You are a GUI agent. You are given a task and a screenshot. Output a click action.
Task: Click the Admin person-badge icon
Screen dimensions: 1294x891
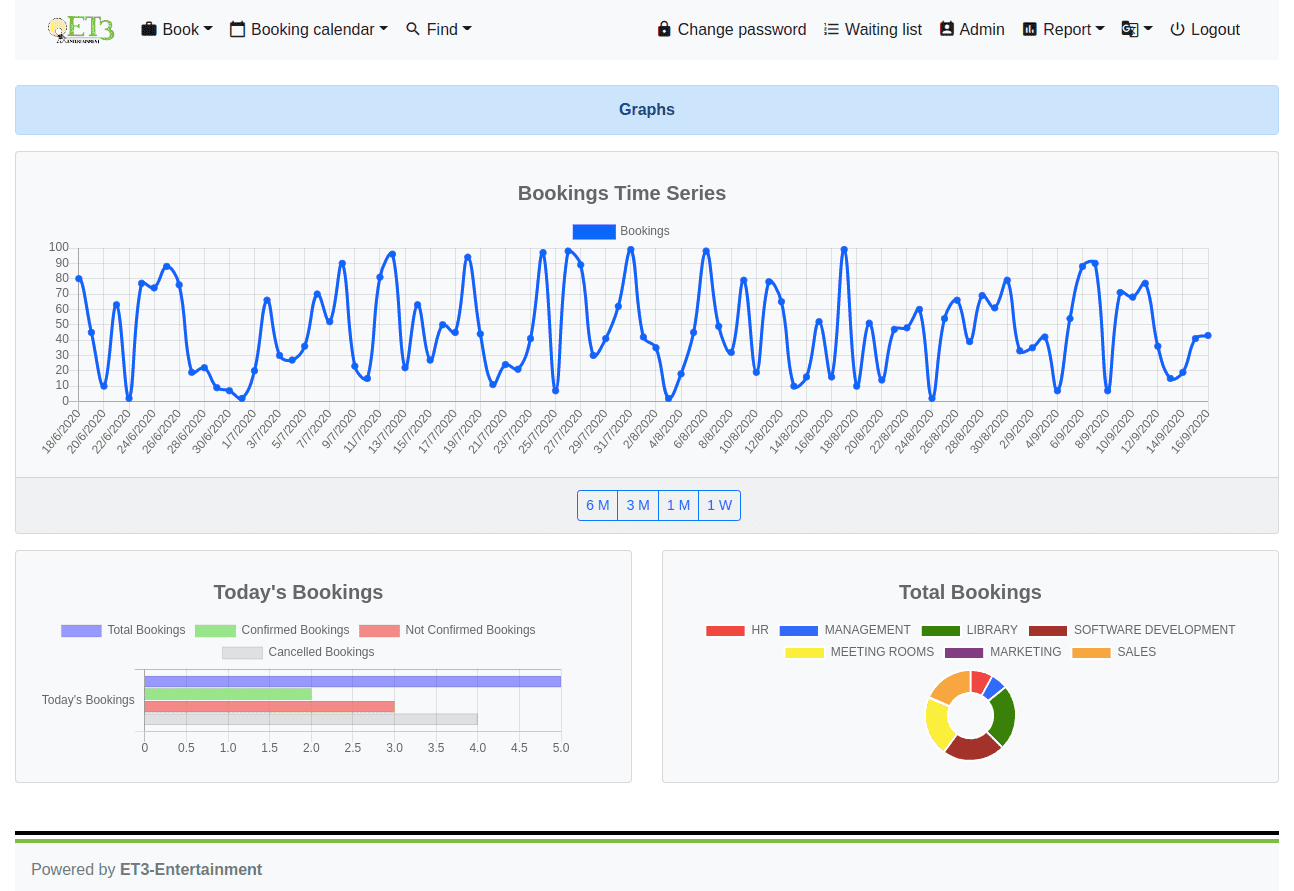[x=947, y=29]
